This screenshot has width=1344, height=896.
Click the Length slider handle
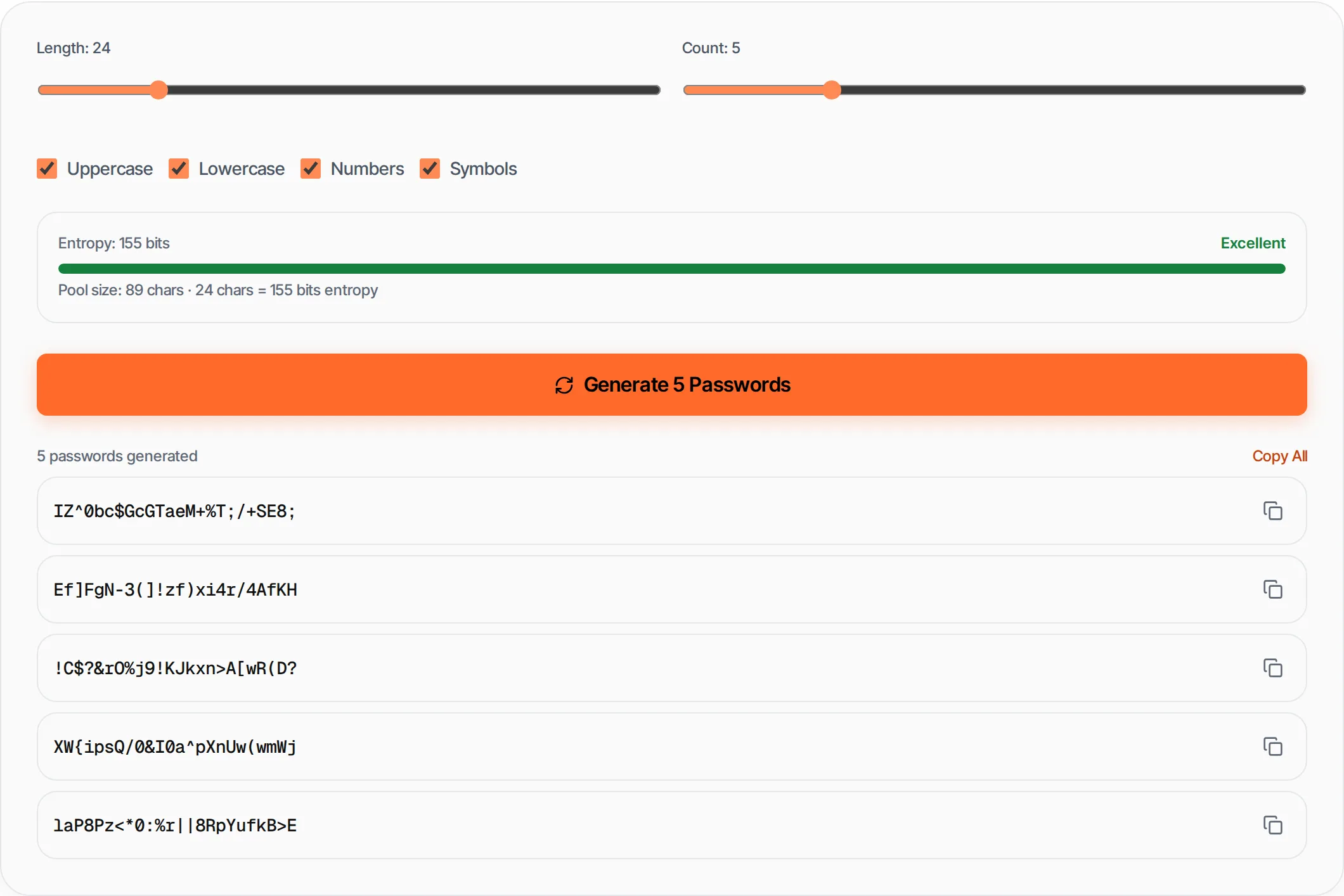click(158, 90)
